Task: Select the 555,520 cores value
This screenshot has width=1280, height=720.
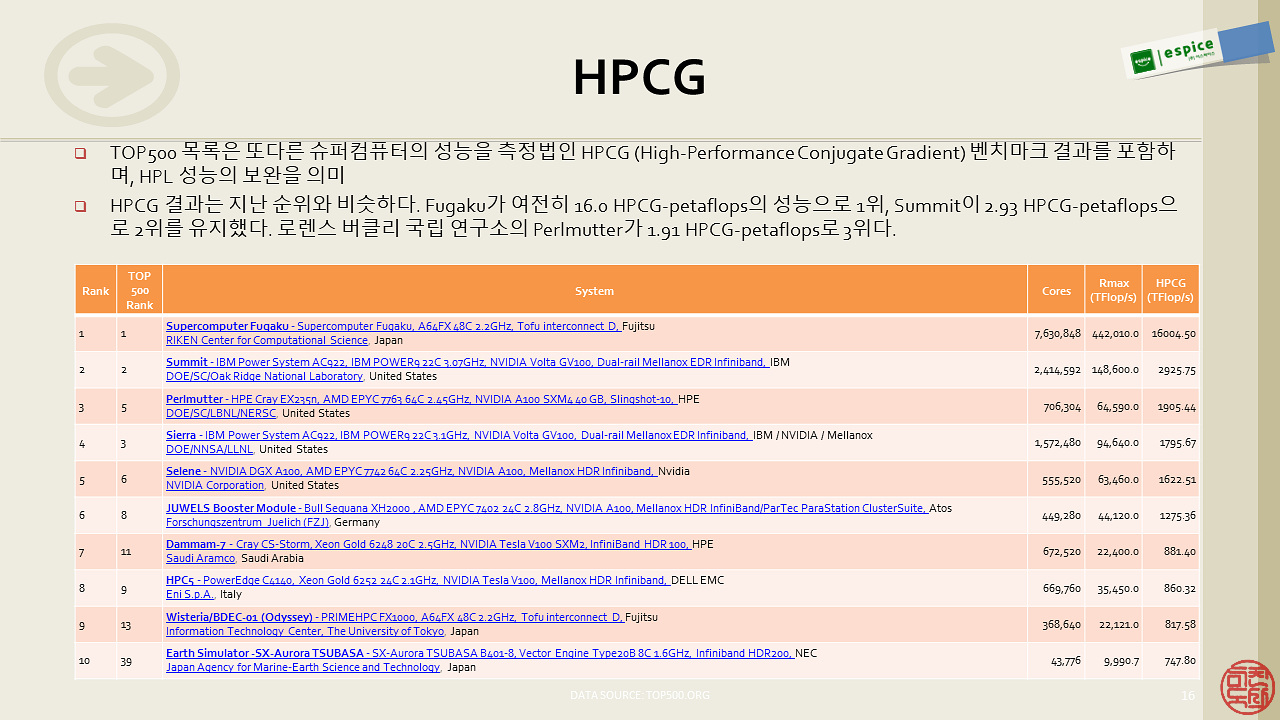Action: (1061, 478)
